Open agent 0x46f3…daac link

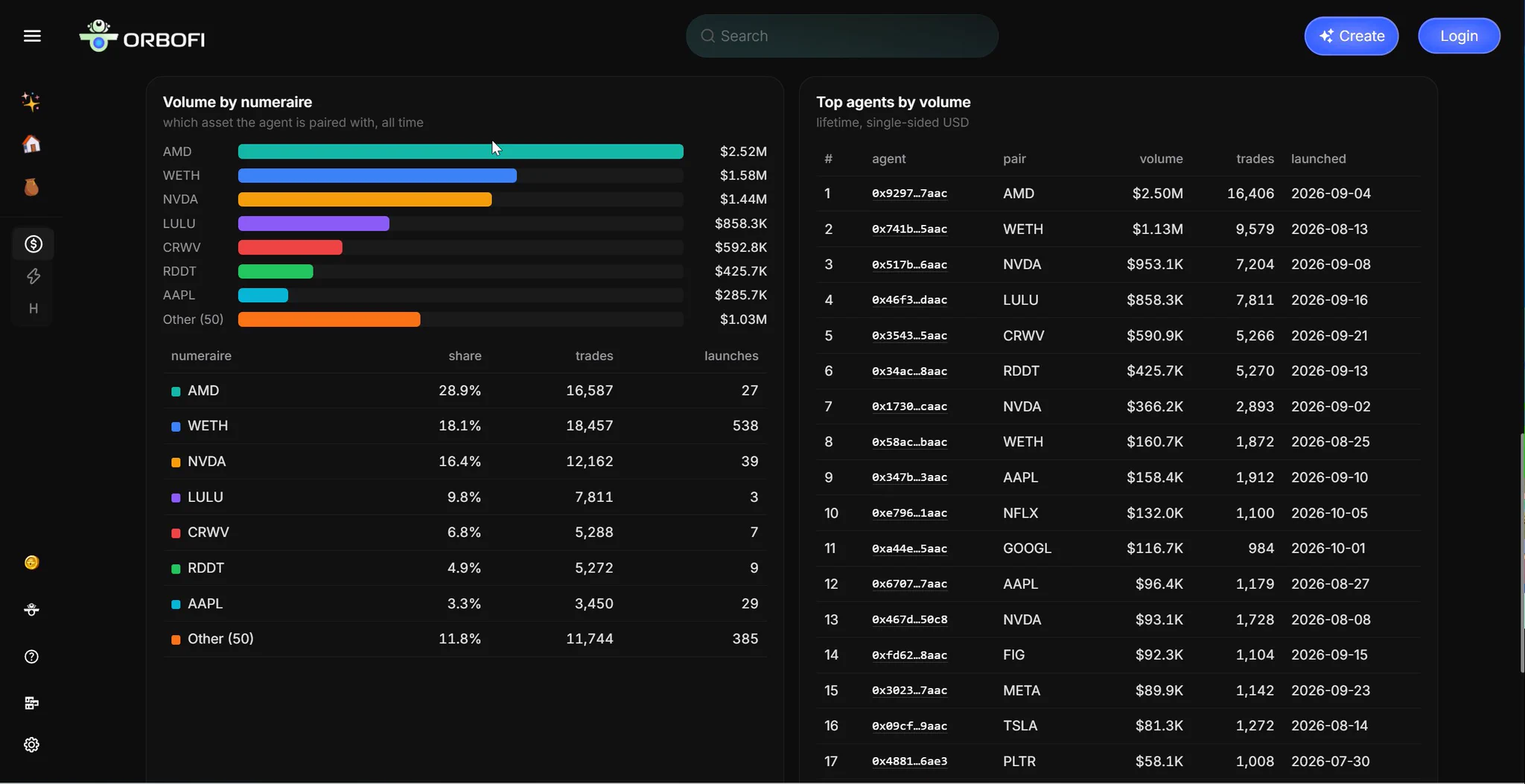click(x=909, y=300)
